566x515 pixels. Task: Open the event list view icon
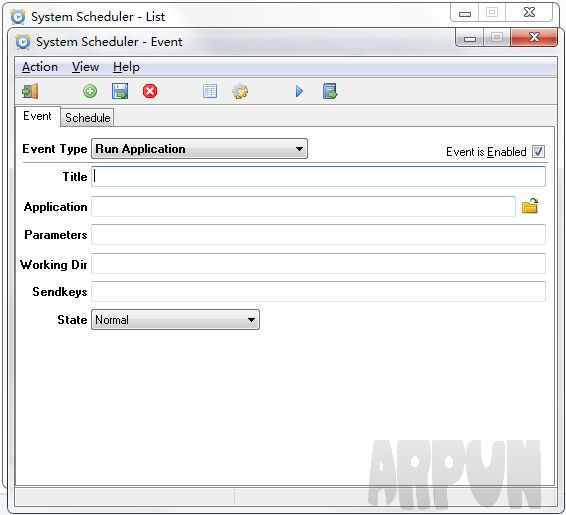[x=210, y=91]
